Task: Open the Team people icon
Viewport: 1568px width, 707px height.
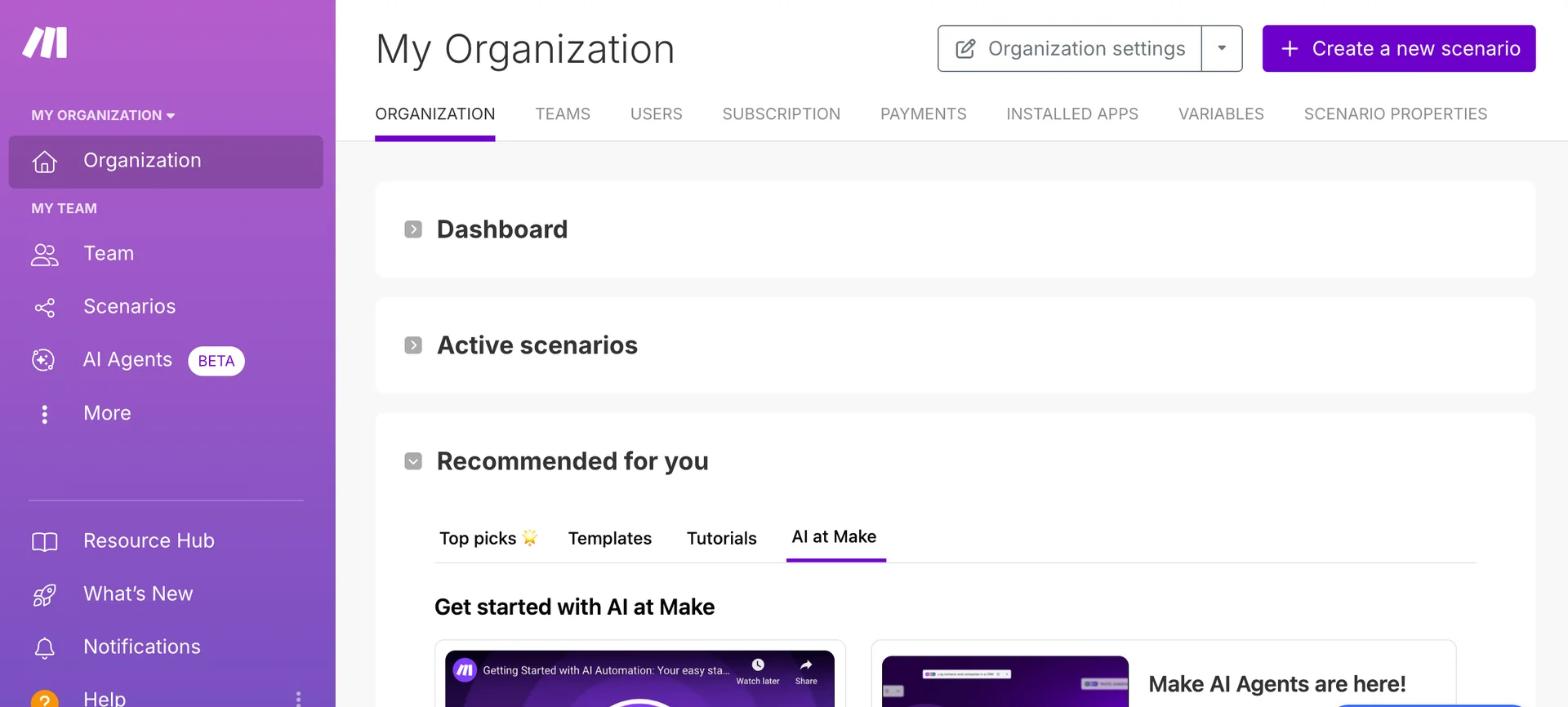Action: click(45, 255)
